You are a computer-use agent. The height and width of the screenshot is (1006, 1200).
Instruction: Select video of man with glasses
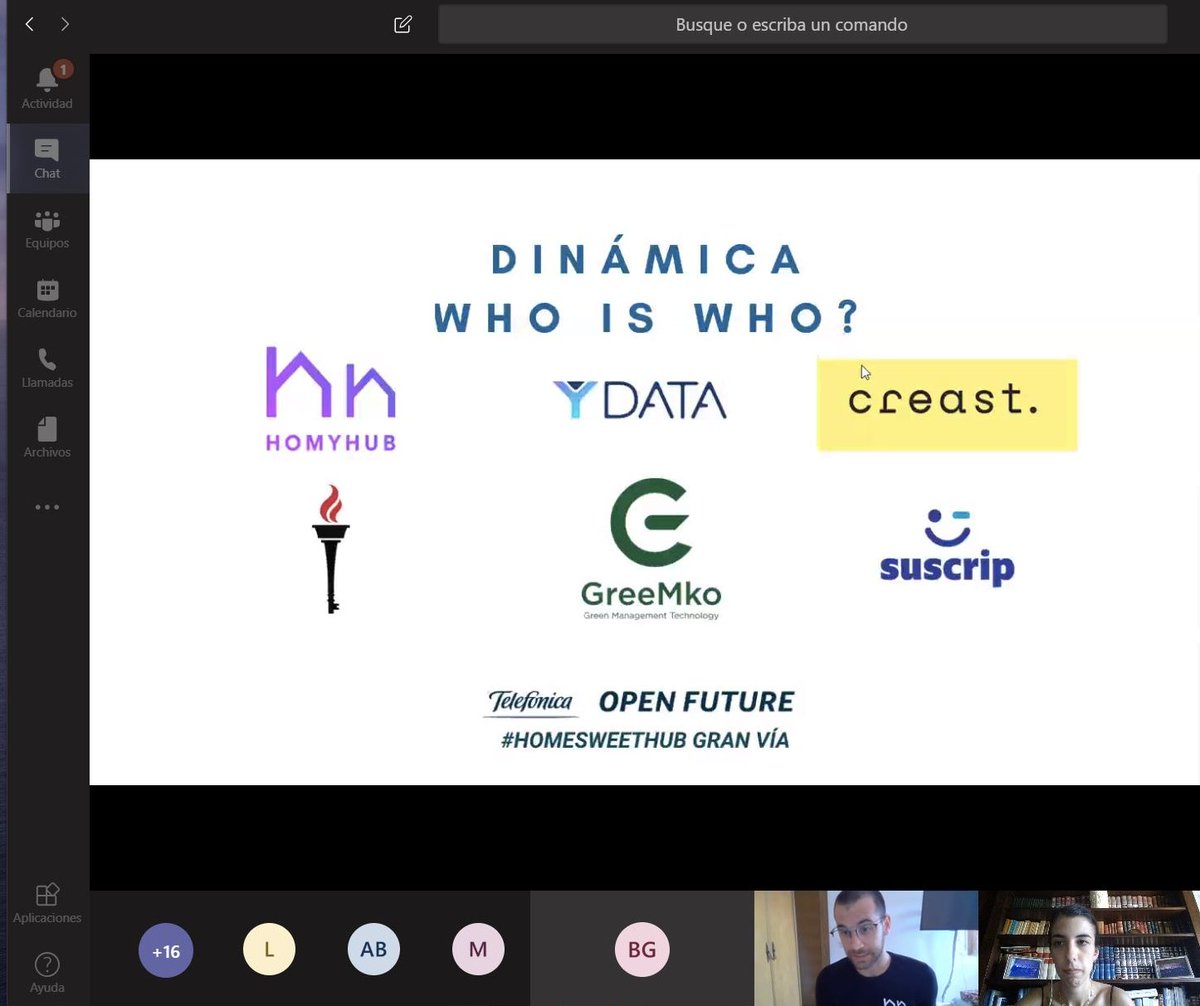(x=865, y=948)
